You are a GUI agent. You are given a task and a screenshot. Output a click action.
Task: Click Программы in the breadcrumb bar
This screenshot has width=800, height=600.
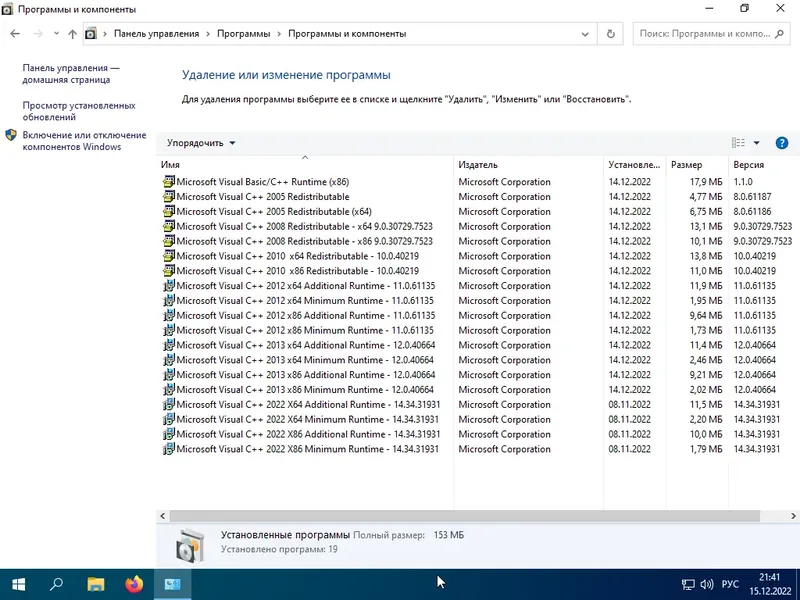click(x=245, y=33)
